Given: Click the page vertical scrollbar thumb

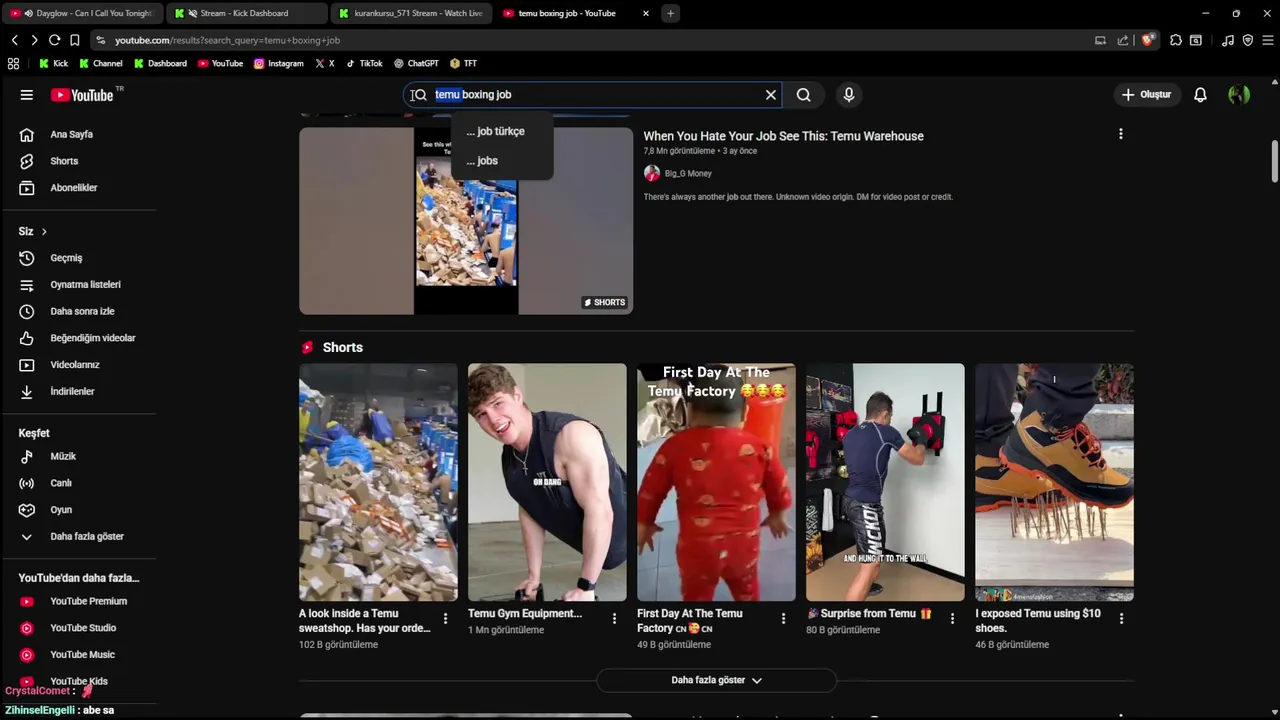Looking at the screenshot, I should tap(1275, 162).
